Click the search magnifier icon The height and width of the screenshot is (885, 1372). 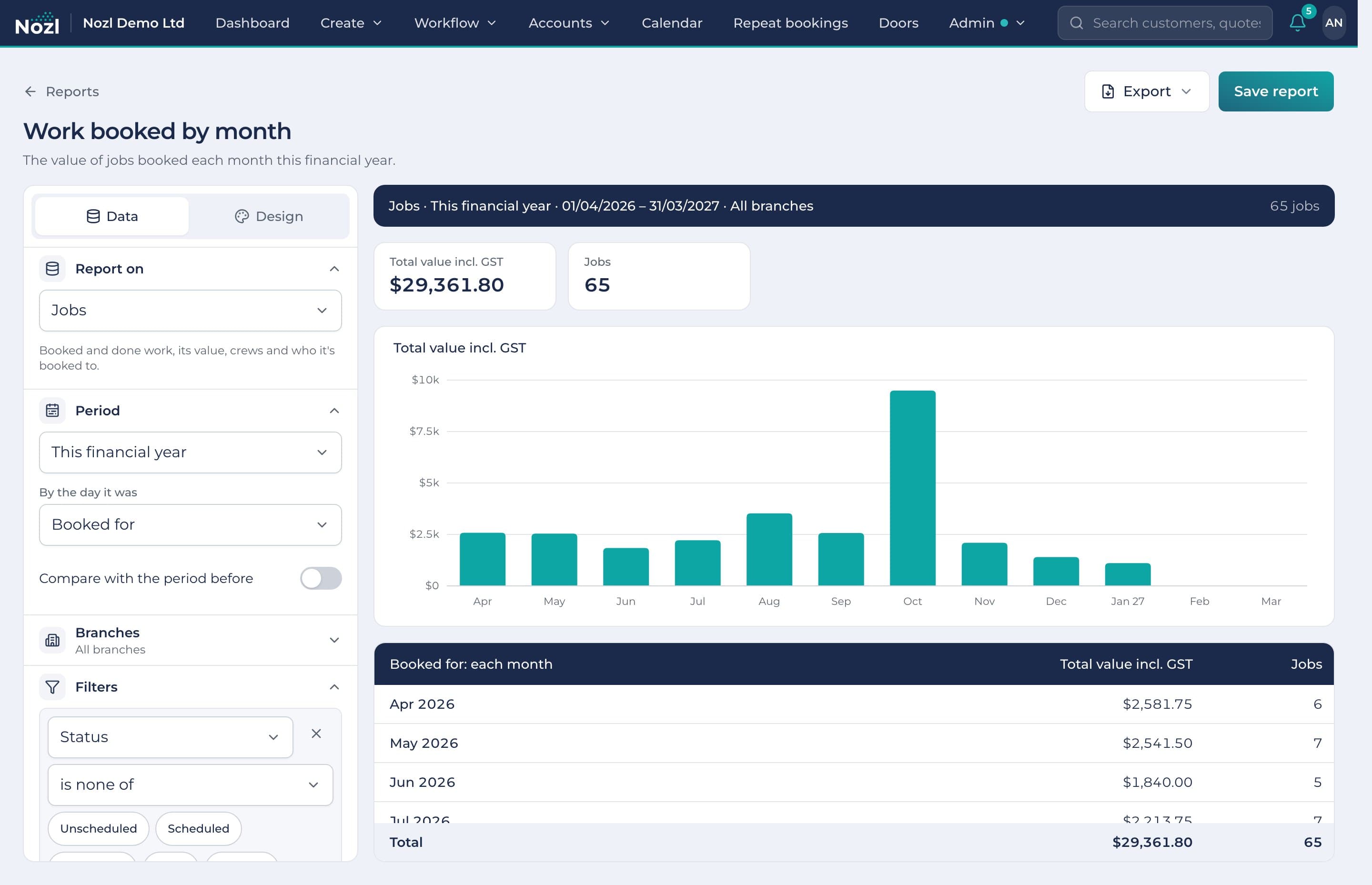(x=1077, y=23)
